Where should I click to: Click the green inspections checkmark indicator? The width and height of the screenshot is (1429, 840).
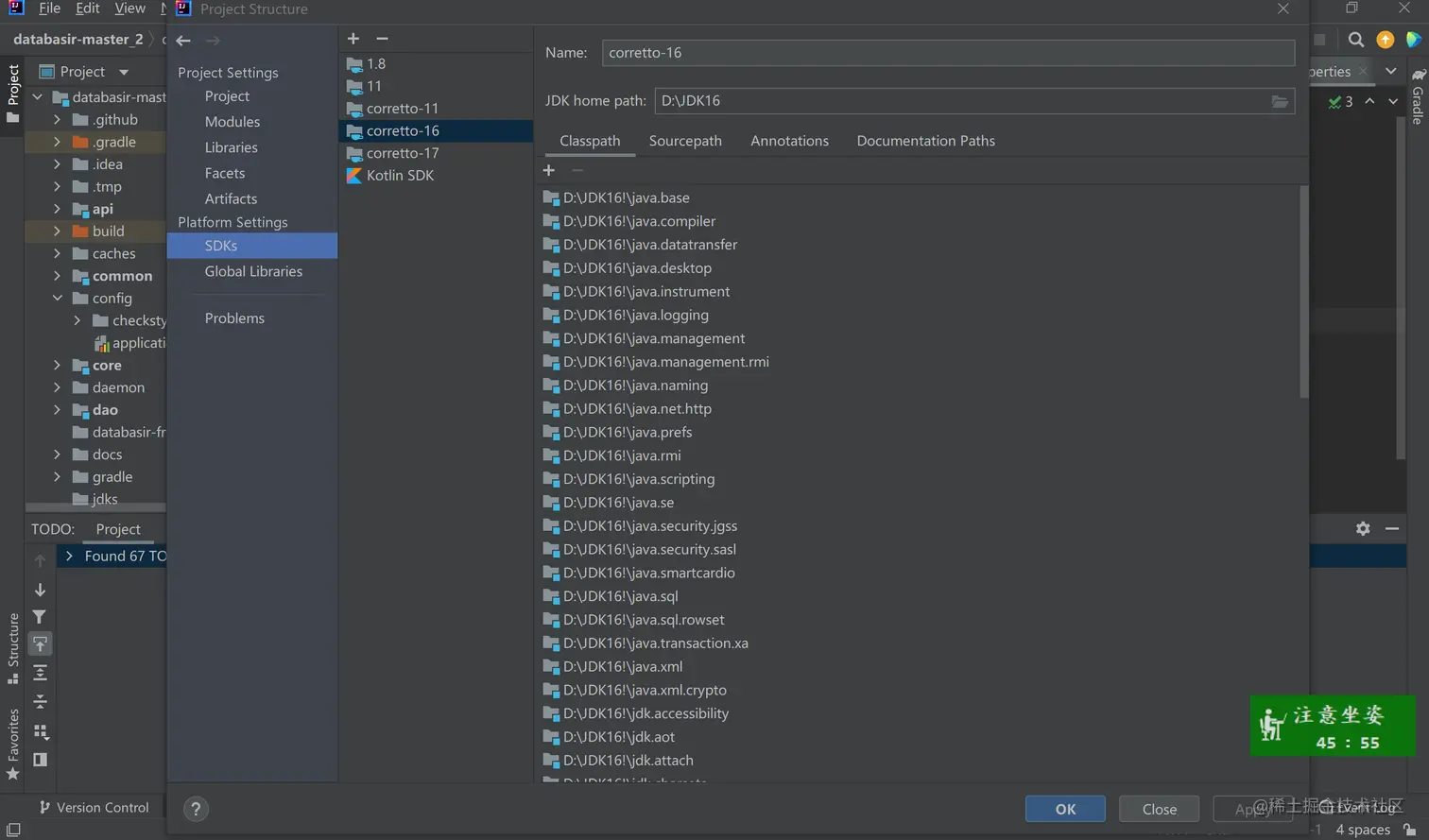1340,102
